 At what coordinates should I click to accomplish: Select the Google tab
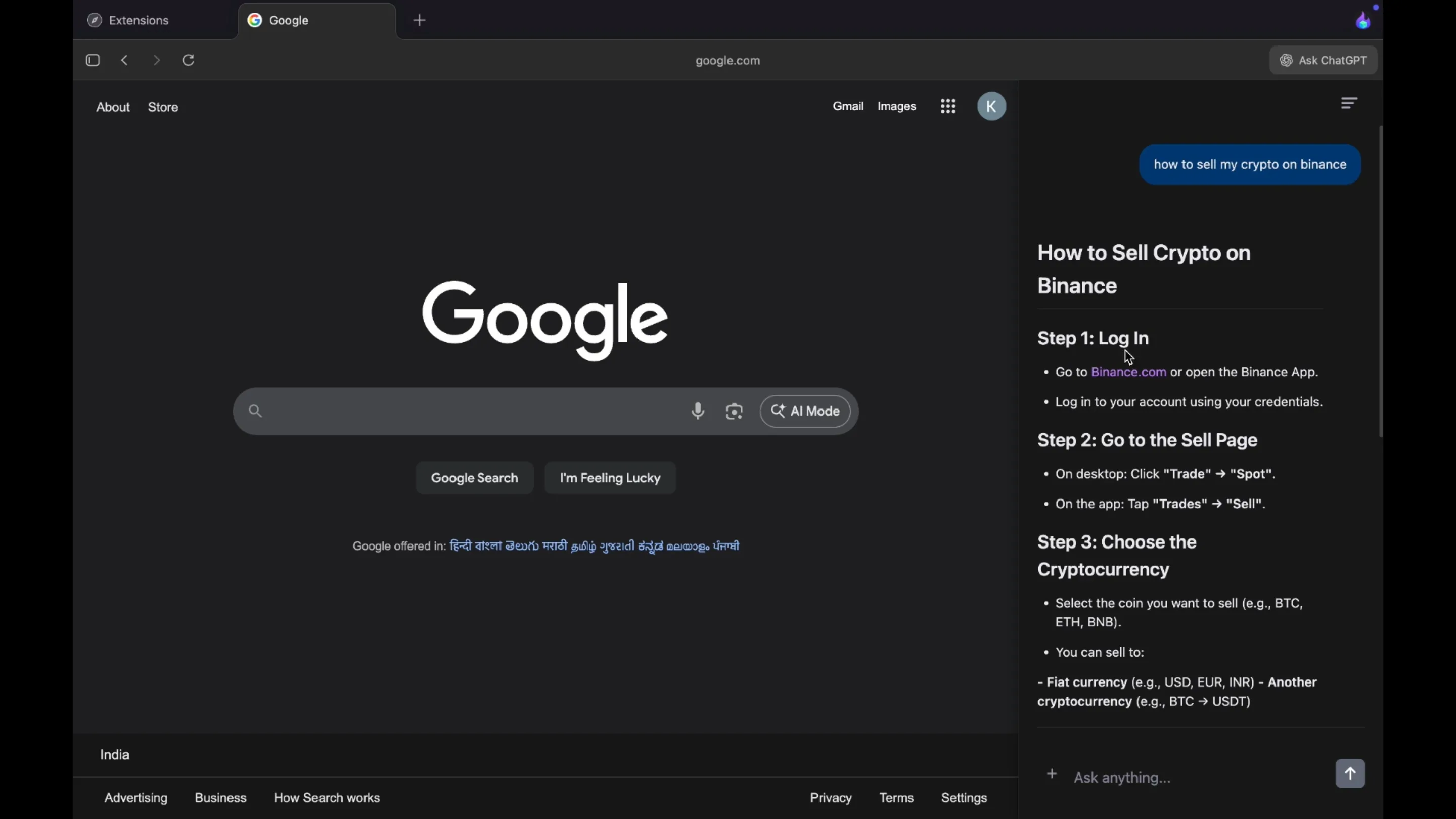(x=288, y=20)
